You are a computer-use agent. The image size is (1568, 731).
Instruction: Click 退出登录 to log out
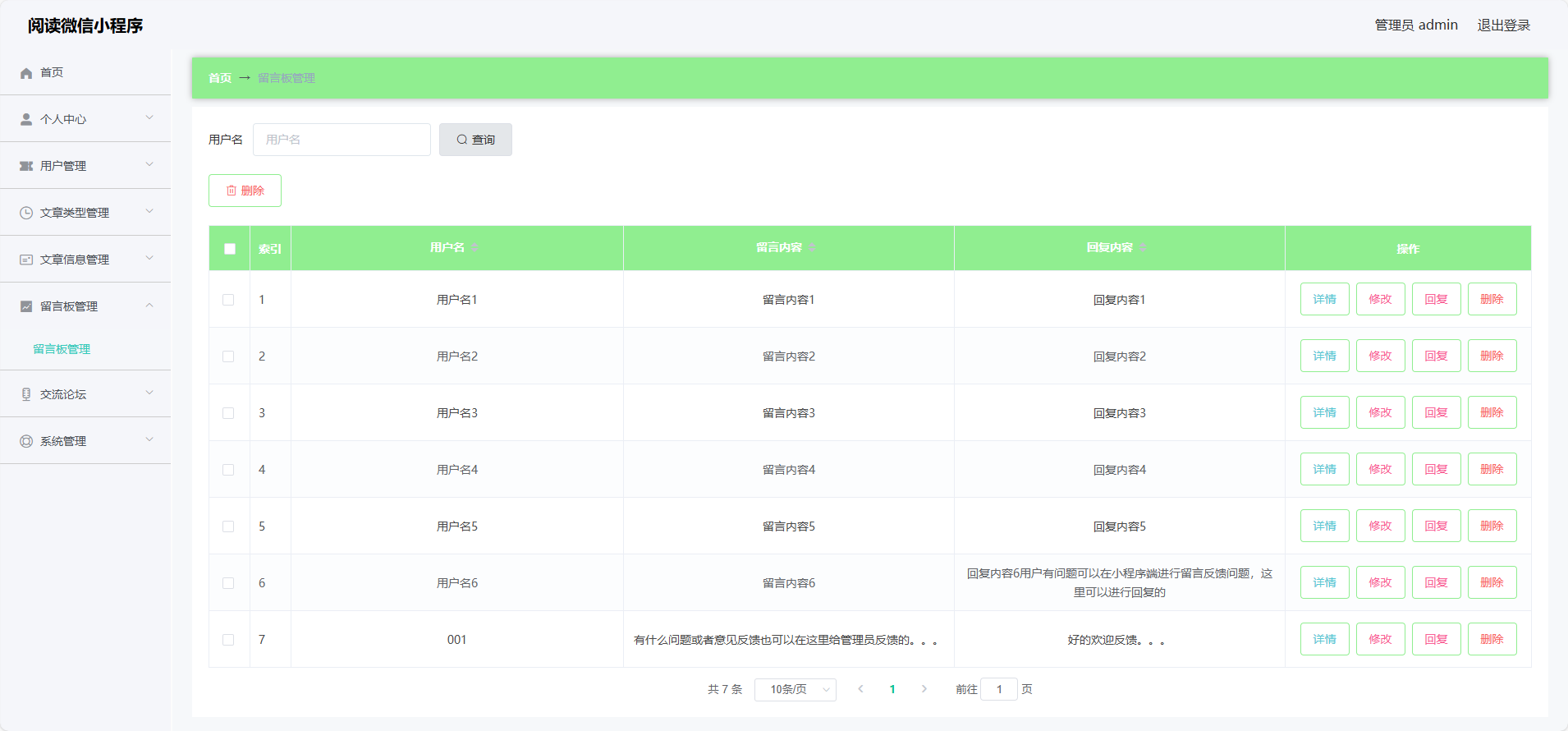[1504, 25]
